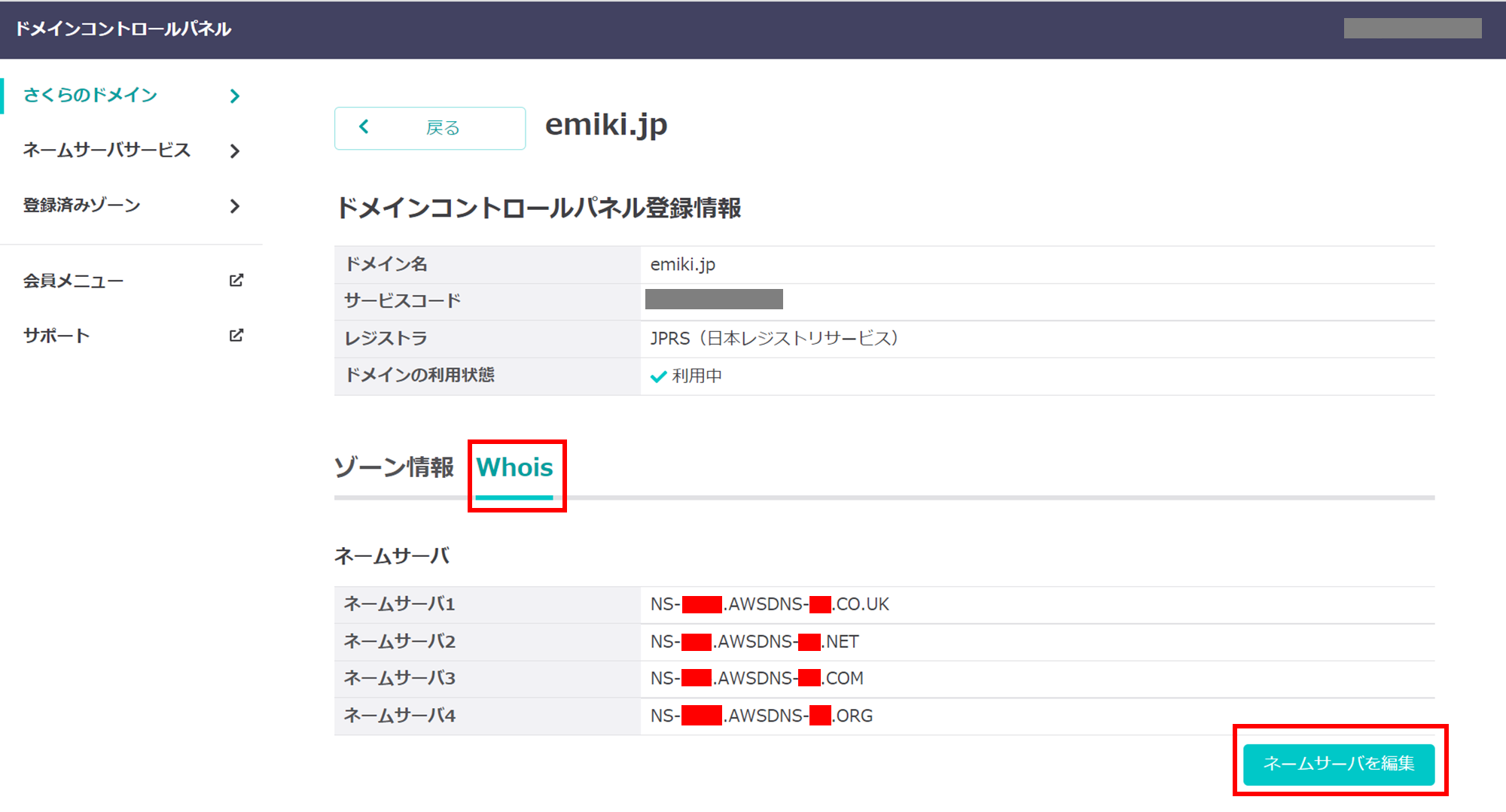Click the 利用中 status text

697,376
